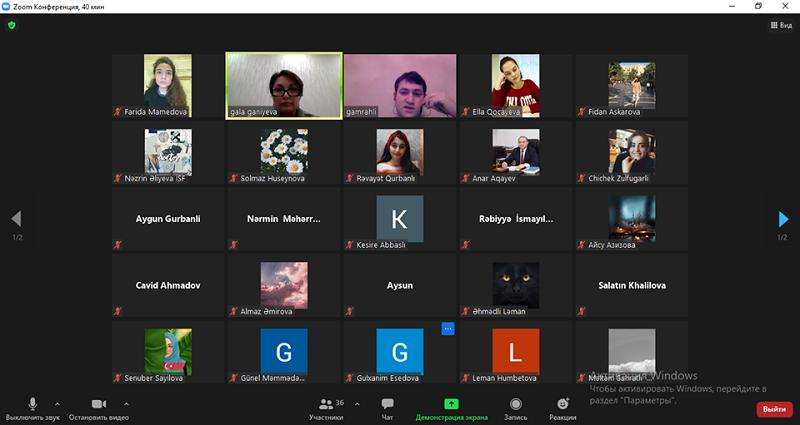Viewport: 800px width, 425px height.
Task: Click the red Leave meeting button
Action: 774,409
